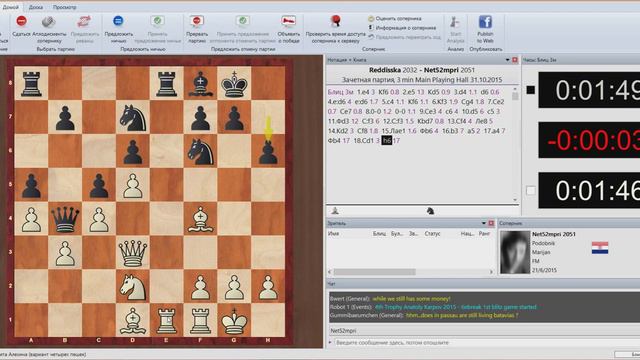This screenshot has width=640, height=360.
Task: Click the red Сдаться (resign) icon
Action: tap(21, 21)
